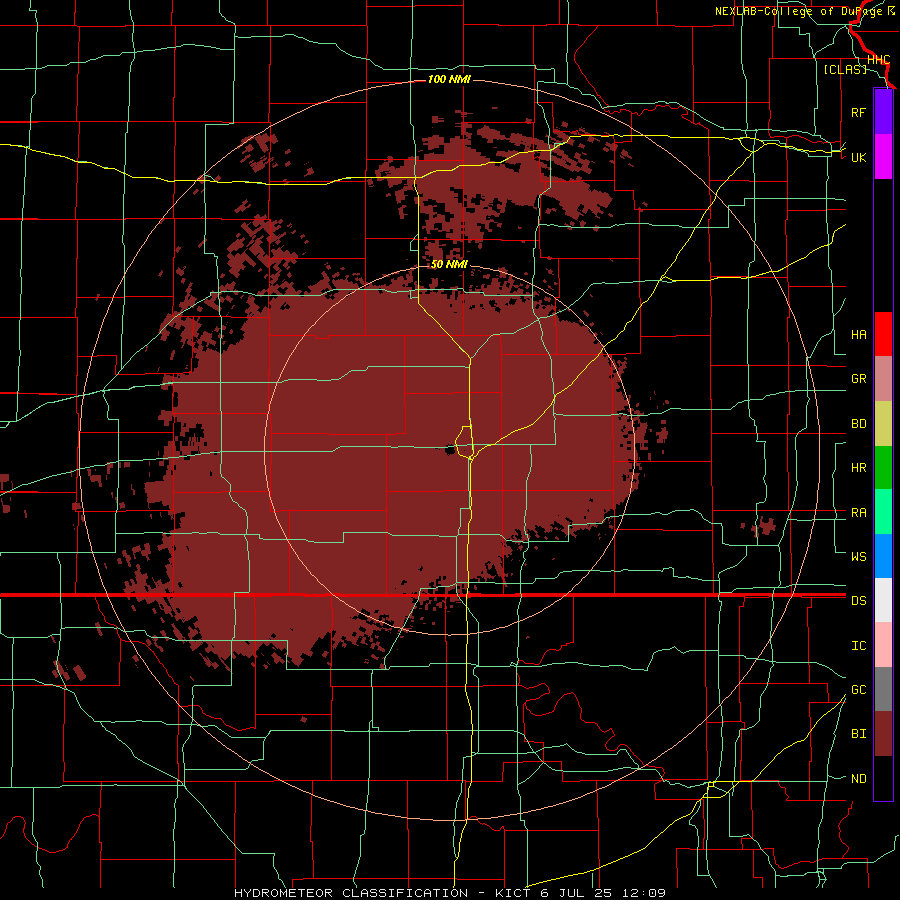Click the HHC product label
Viewport: 900px width, 900px height.
point(878,60)
